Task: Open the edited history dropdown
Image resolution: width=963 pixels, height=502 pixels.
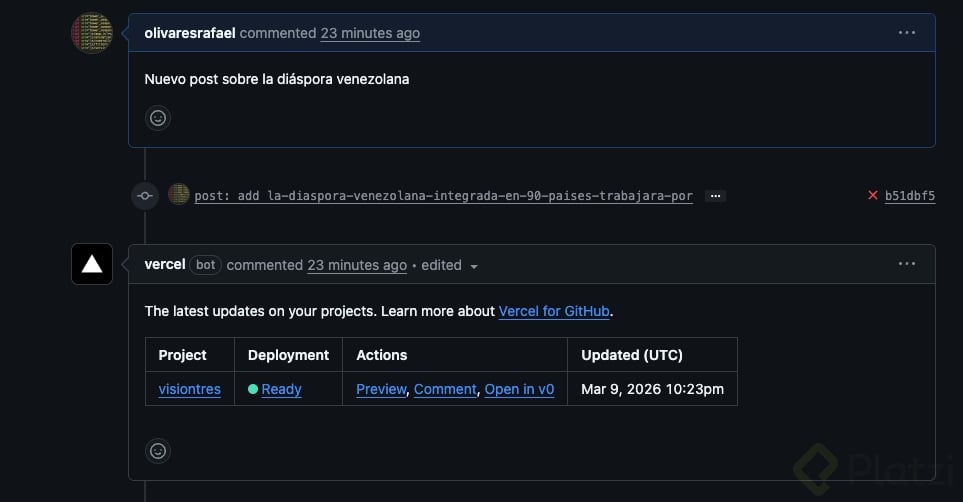Action: click(x=474, y=266)
